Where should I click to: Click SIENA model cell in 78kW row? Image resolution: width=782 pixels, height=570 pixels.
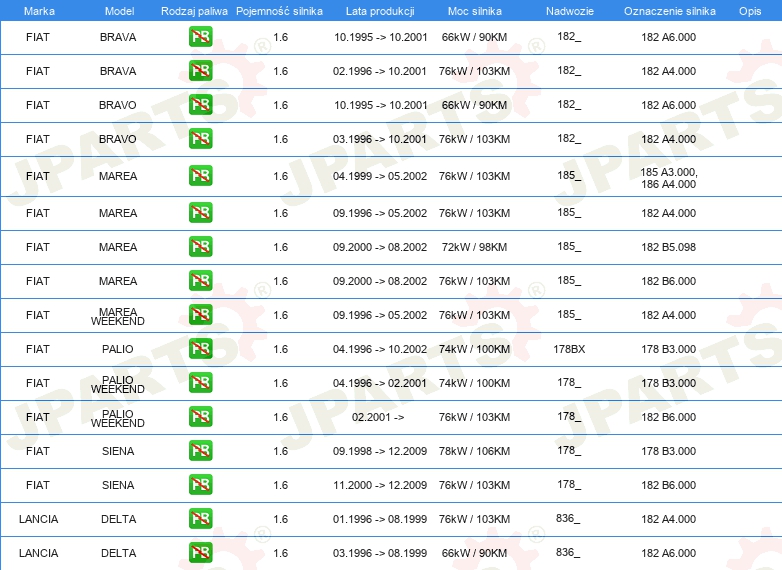[118, 451]
